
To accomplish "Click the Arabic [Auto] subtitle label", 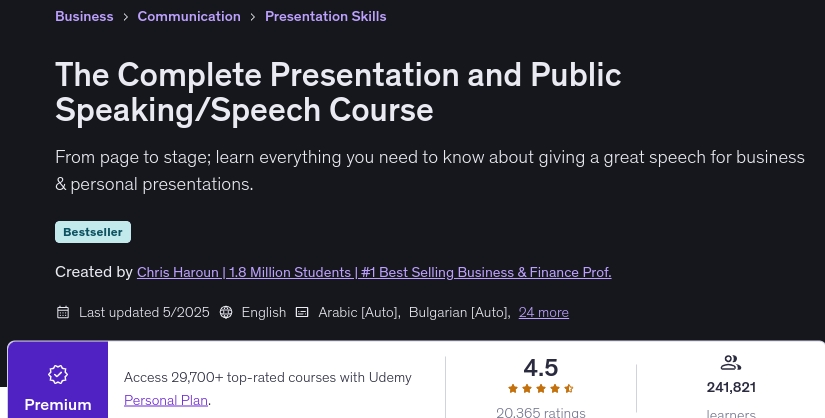I will click(358, 312).
